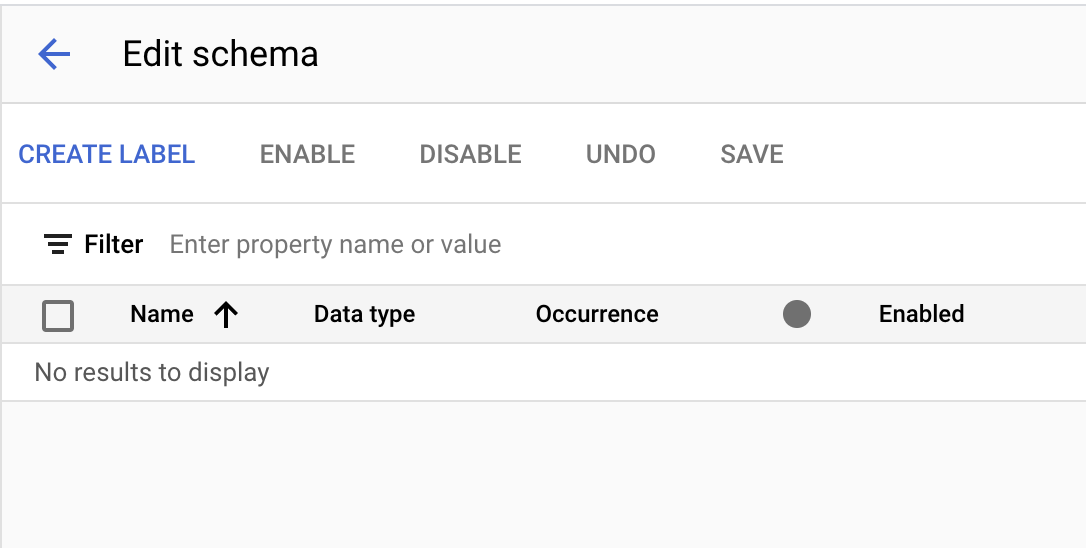This screenshot has height=548, width=1086.
Task: Hit UNDO in the action bar
Action: point(620,154)
